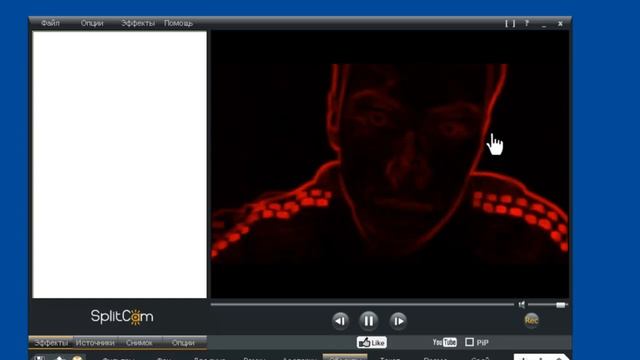Start recording with the Rec button
Screen dimensions: 640x360
point(531,320)
